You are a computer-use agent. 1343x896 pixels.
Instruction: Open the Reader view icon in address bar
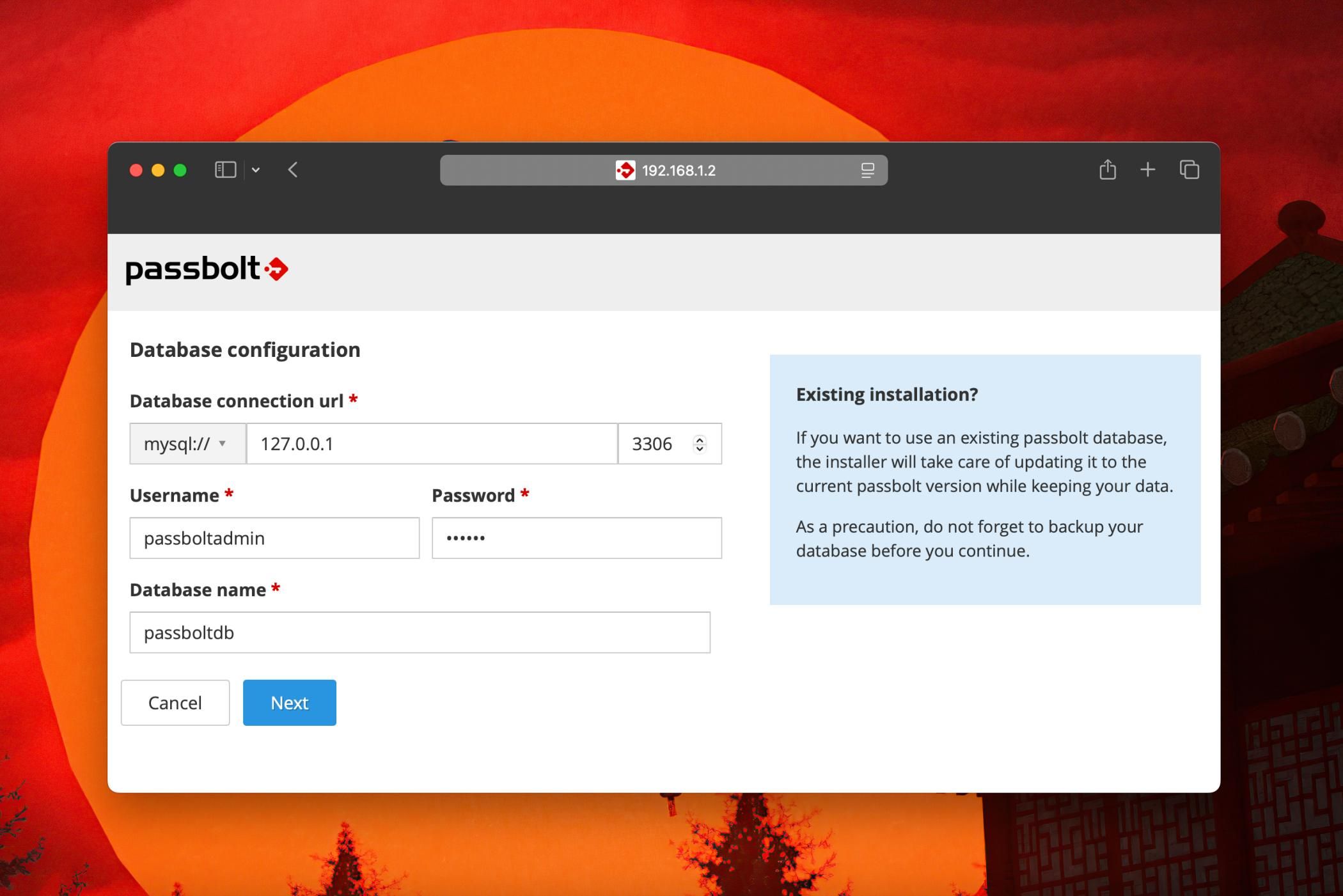tap(867, 171)
